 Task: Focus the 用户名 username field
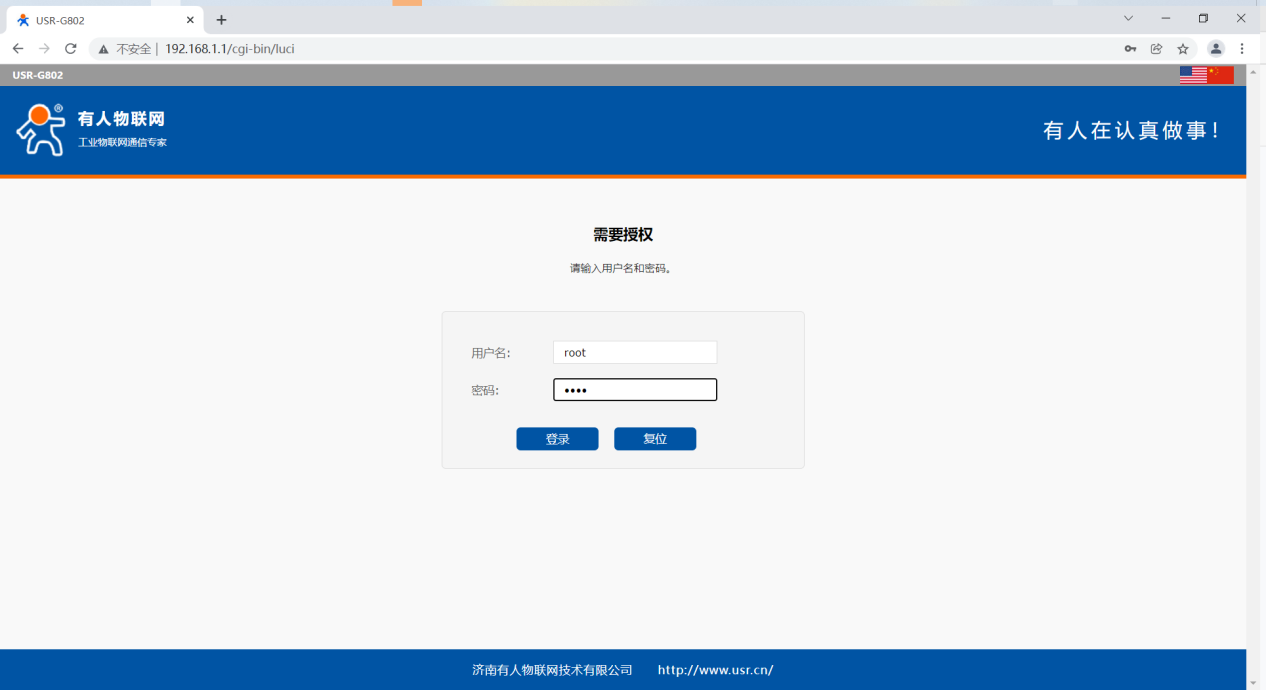click(635, 353)
